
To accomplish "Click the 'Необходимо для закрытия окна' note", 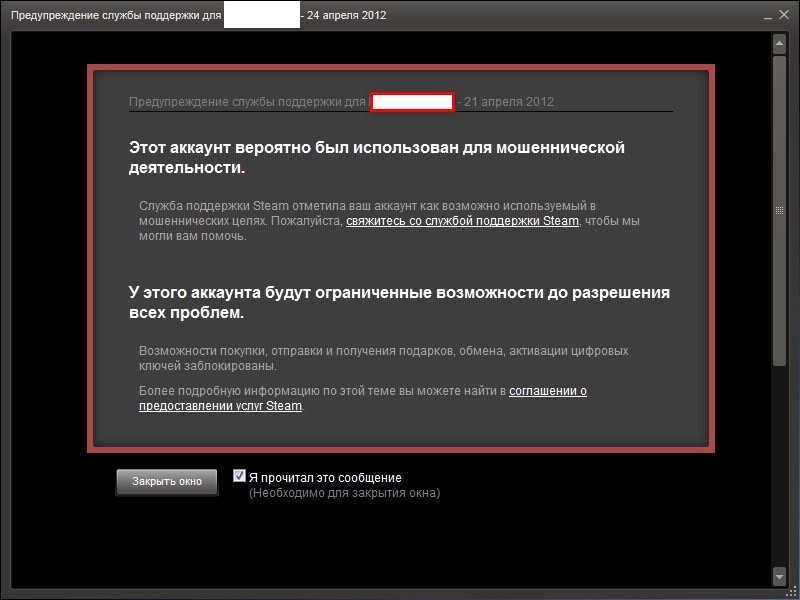I will [x=344, y=493].
